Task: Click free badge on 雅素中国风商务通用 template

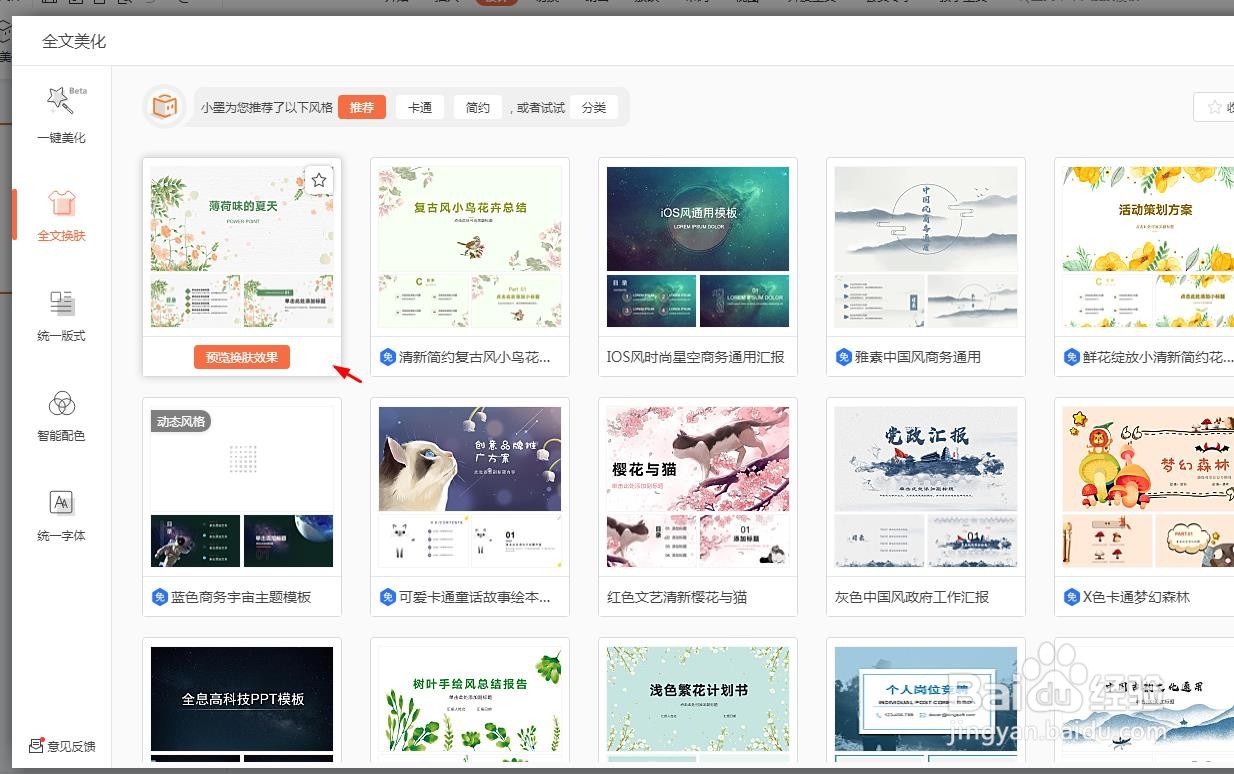Action: pos(844,357)
